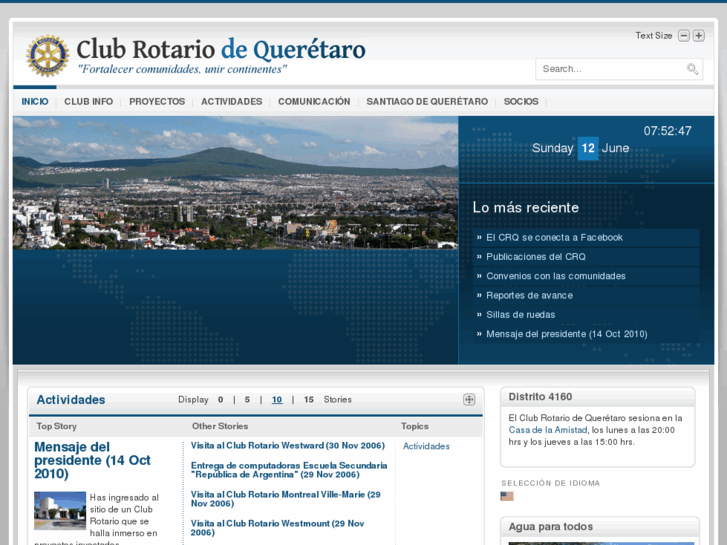This screenshot has width=727, height=545.
Task: Click the clock reading '07:52:47'
Action: point(667,131)
